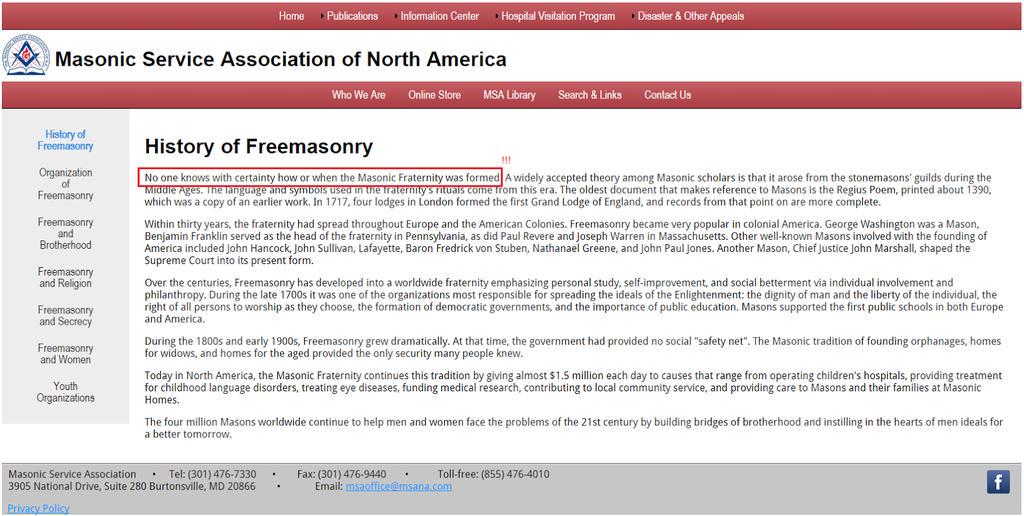Click the History of Freemasonry page heading
This screenshot has height=516, width=1024.
click(259, 146)
